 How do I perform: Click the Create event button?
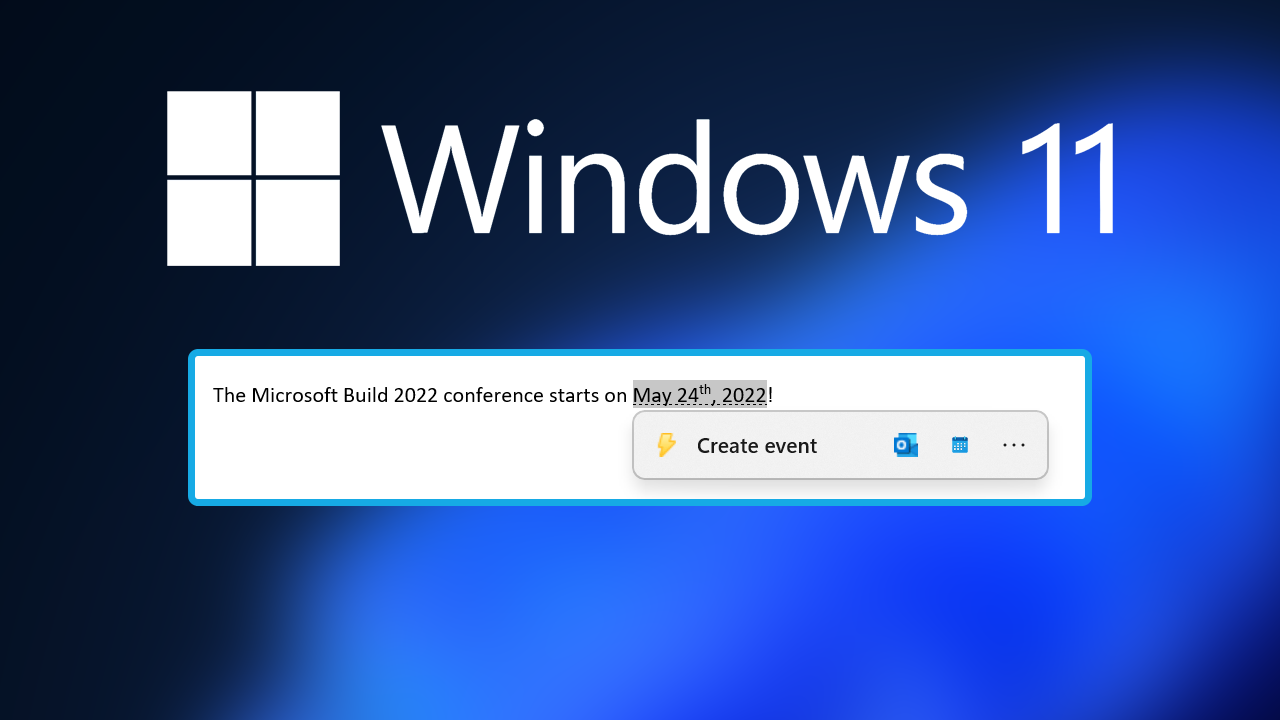(757, 446)
